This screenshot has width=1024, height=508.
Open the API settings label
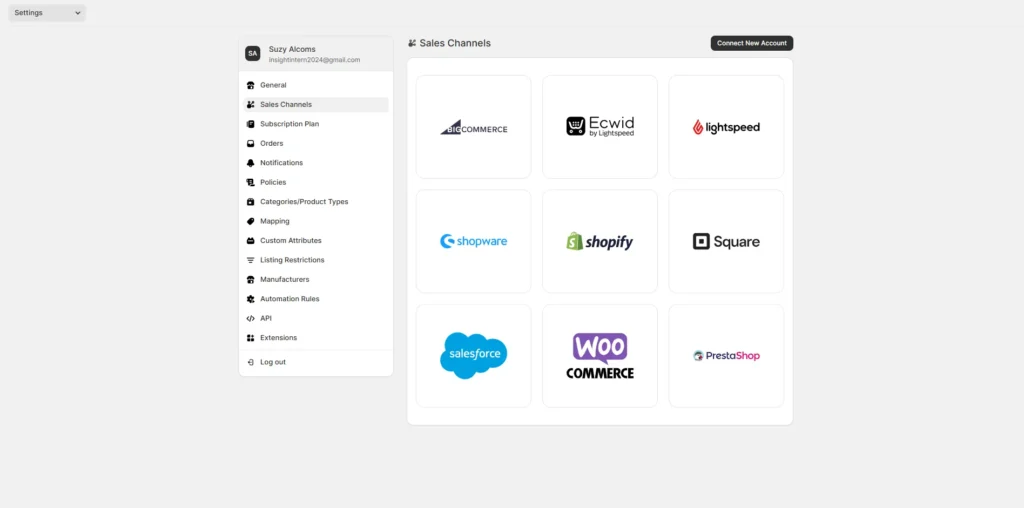pyautogui.click(x=266, y=319)
